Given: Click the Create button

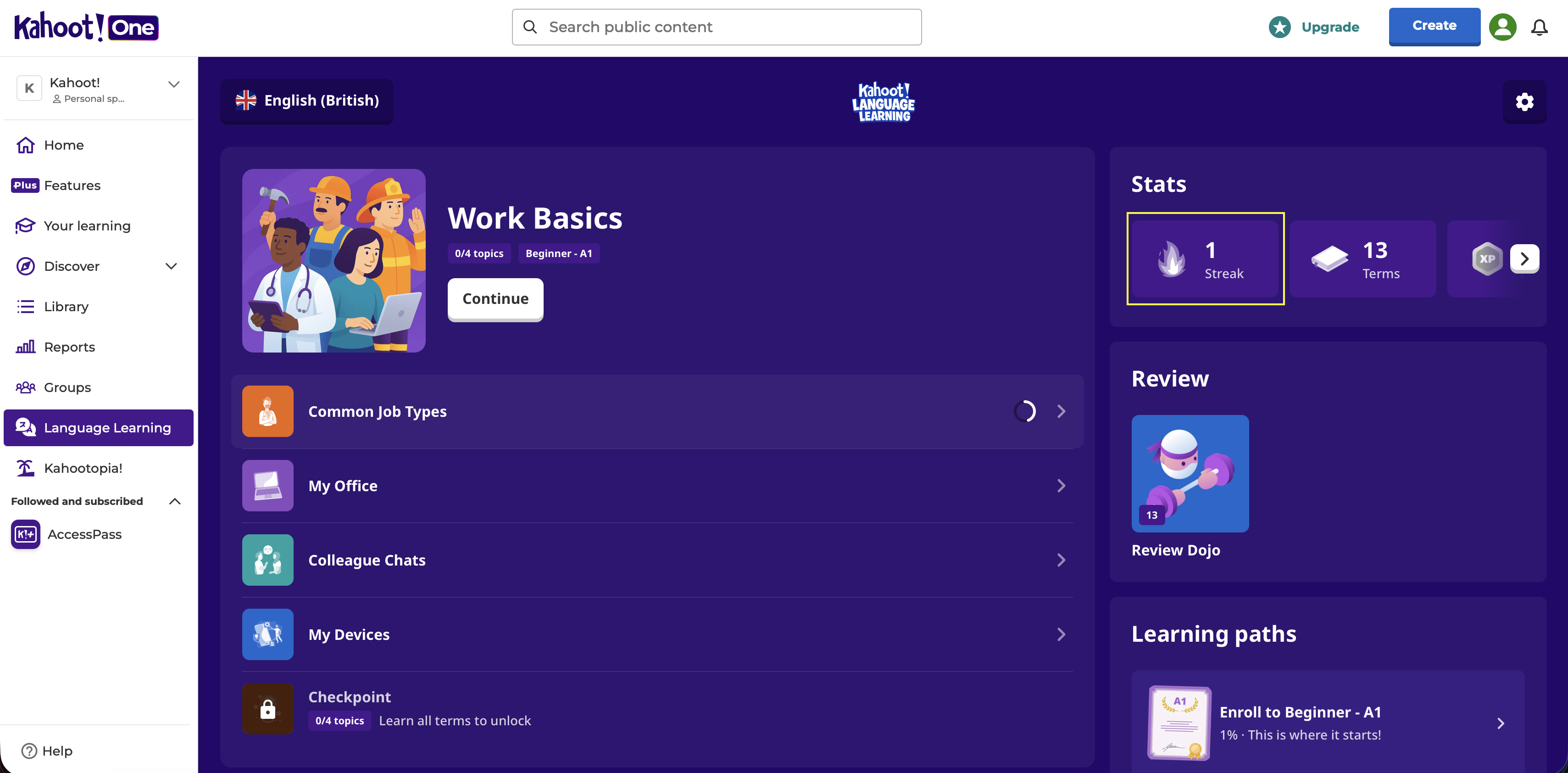Looking at the screenshot, I should [x=1434, y=26].
